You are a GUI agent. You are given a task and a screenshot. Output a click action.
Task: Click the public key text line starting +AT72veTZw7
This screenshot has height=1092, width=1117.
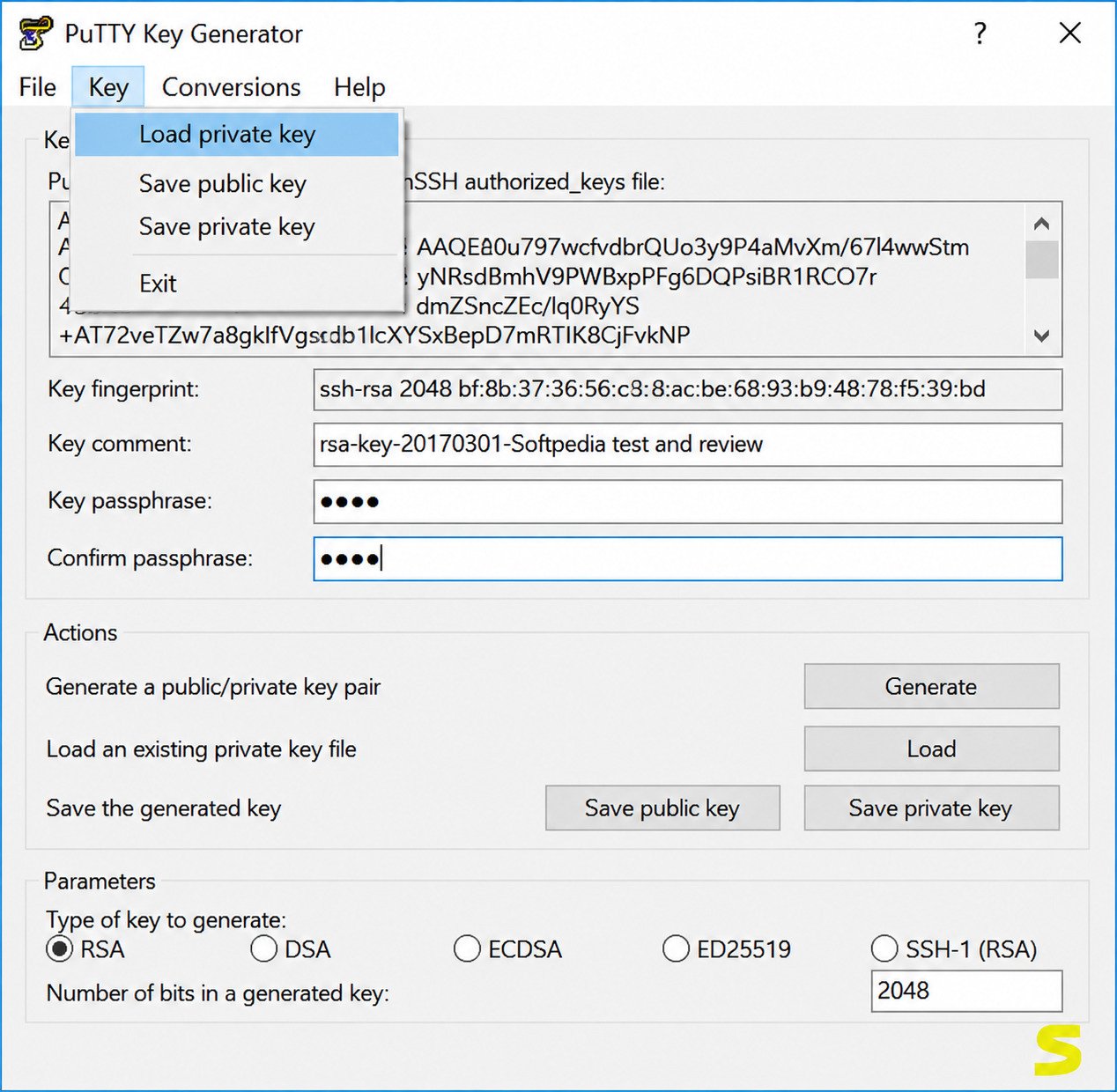(x=374, y=336)
